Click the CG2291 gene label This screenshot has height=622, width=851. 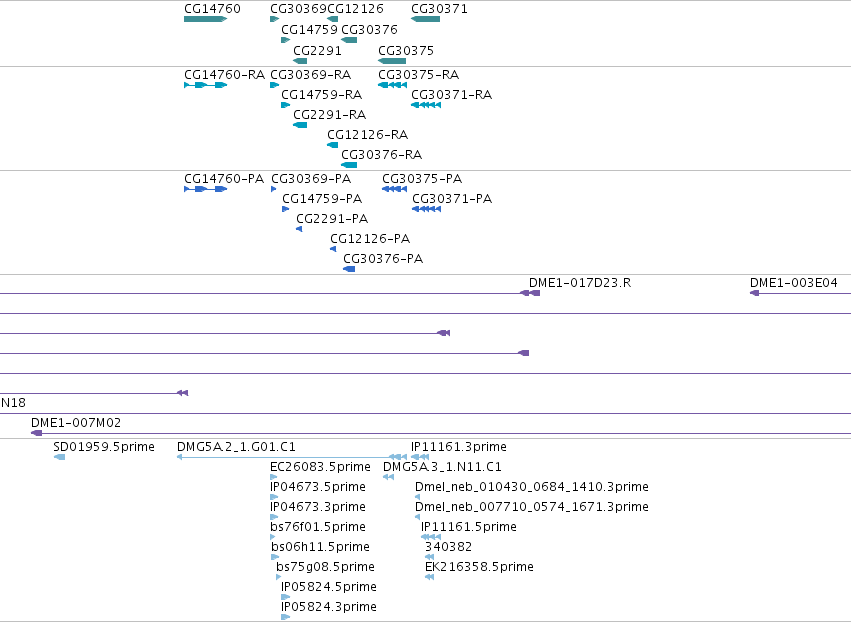tap(317, 50)
